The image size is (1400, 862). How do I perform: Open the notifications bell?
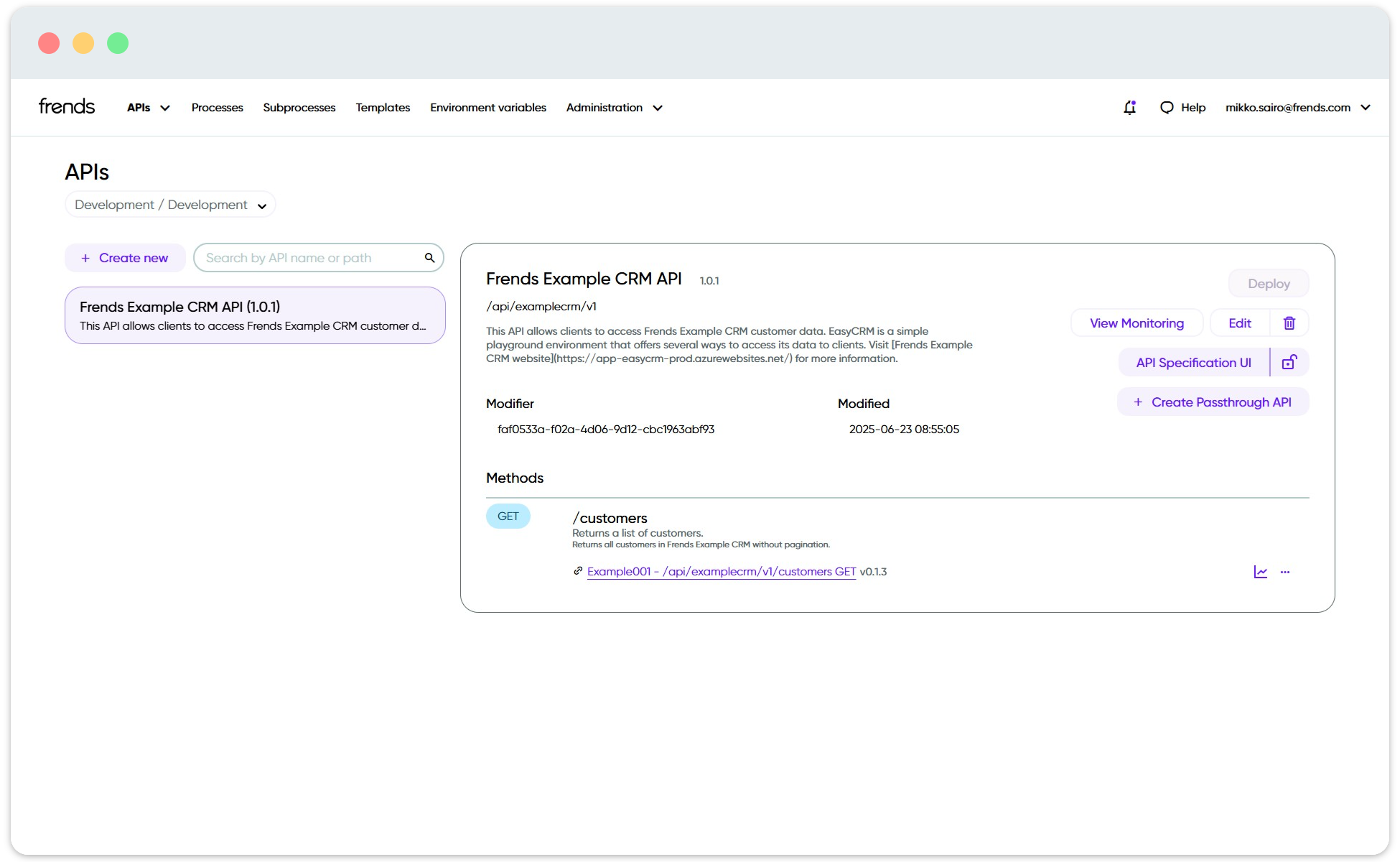[1129, 108]
